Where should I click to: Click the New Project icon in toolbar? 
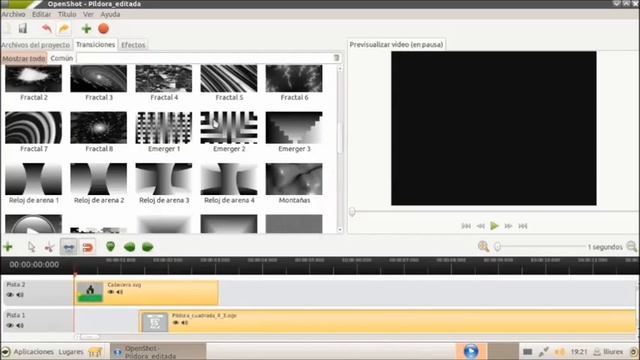tap(7, 29)
